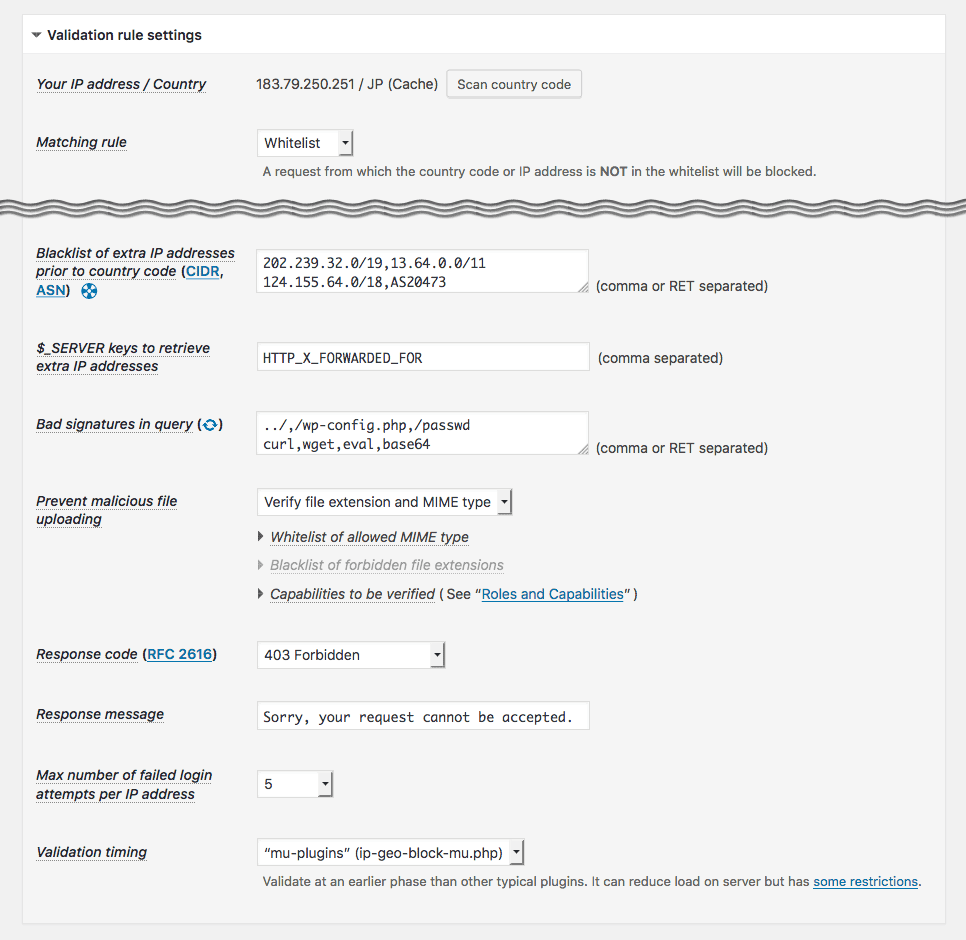Open the Prevent malicious file uploading dropdown
Screen dimensions: 966x940
coord(384,502)
